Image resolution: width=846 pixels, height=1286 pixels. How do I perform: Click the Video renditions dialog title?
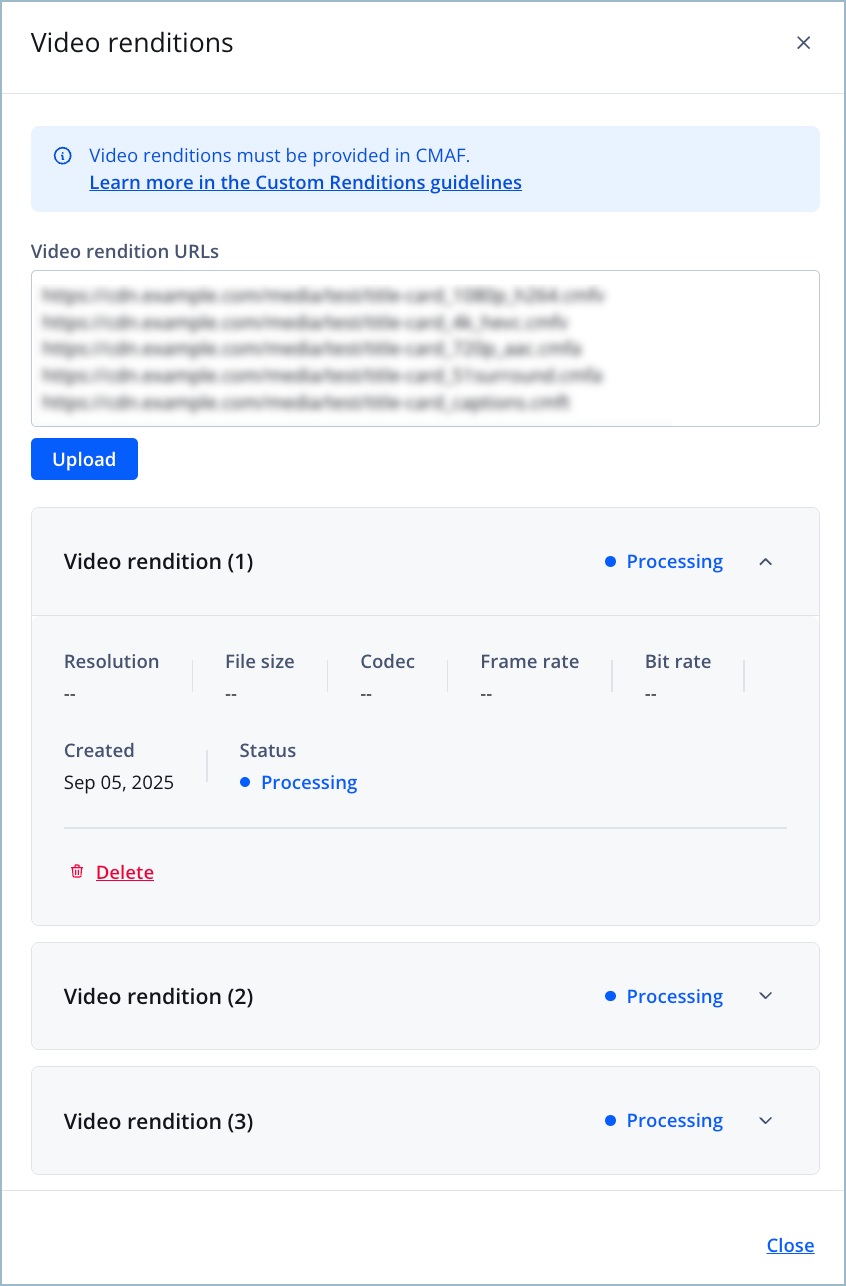click(132, 43)
